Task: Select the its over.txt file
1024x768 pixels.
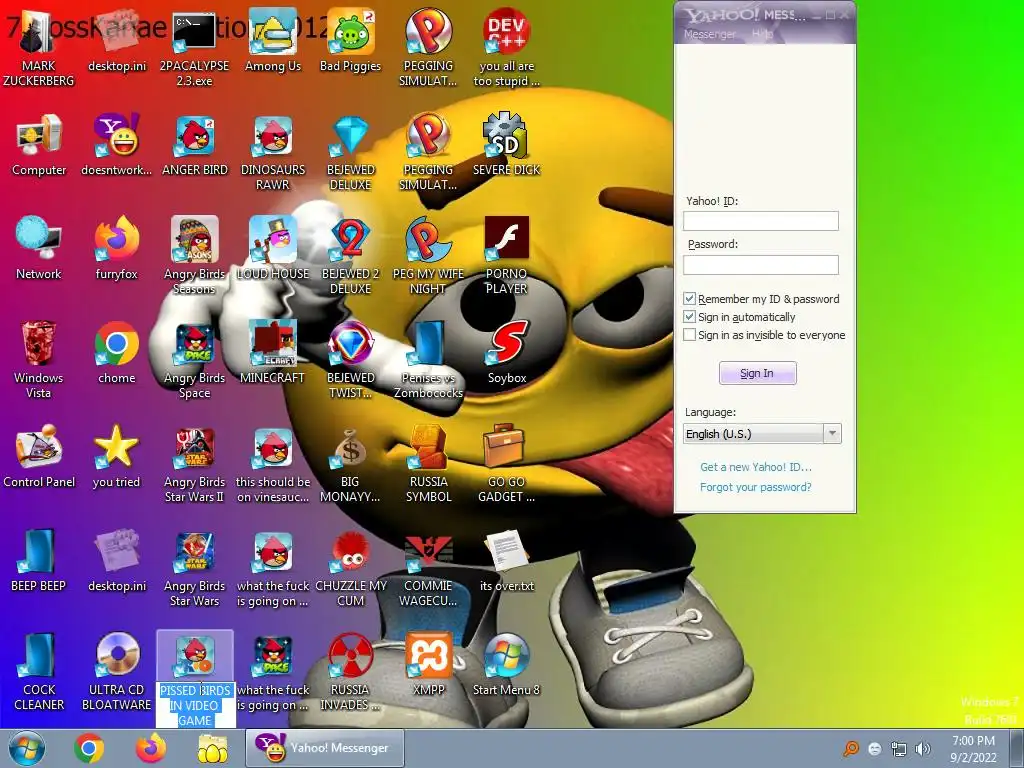Action: click(x=506, y=560)
